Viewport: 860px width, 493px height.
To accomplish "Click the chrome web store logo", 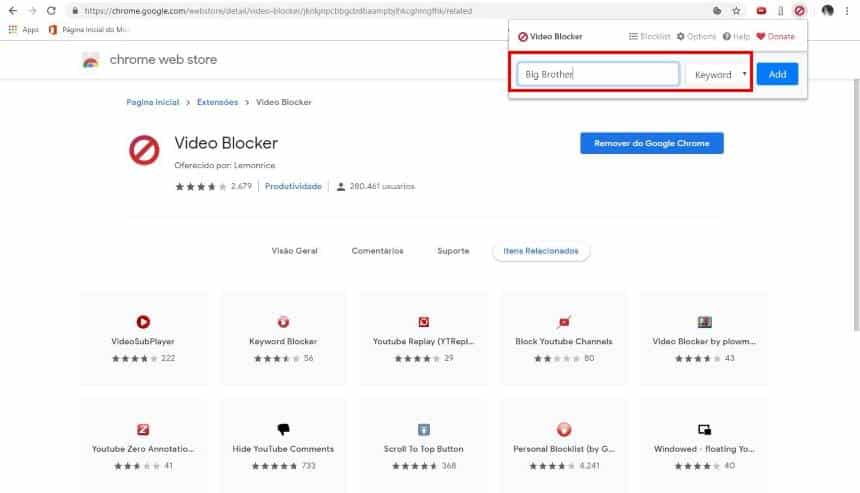I will pos(91,60).
